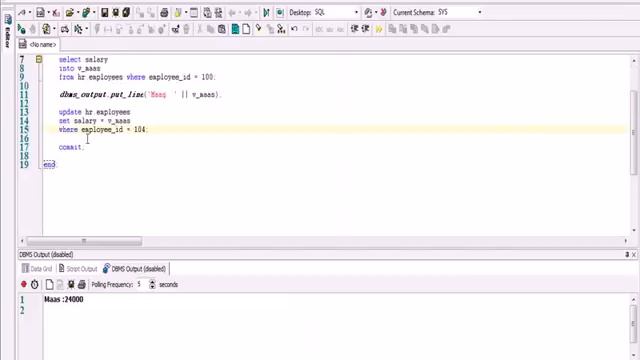The height and width of the screenshot is (360, 640).
Task: Click the Editor icon in left sidebar
Action: [x=7, y=19]
